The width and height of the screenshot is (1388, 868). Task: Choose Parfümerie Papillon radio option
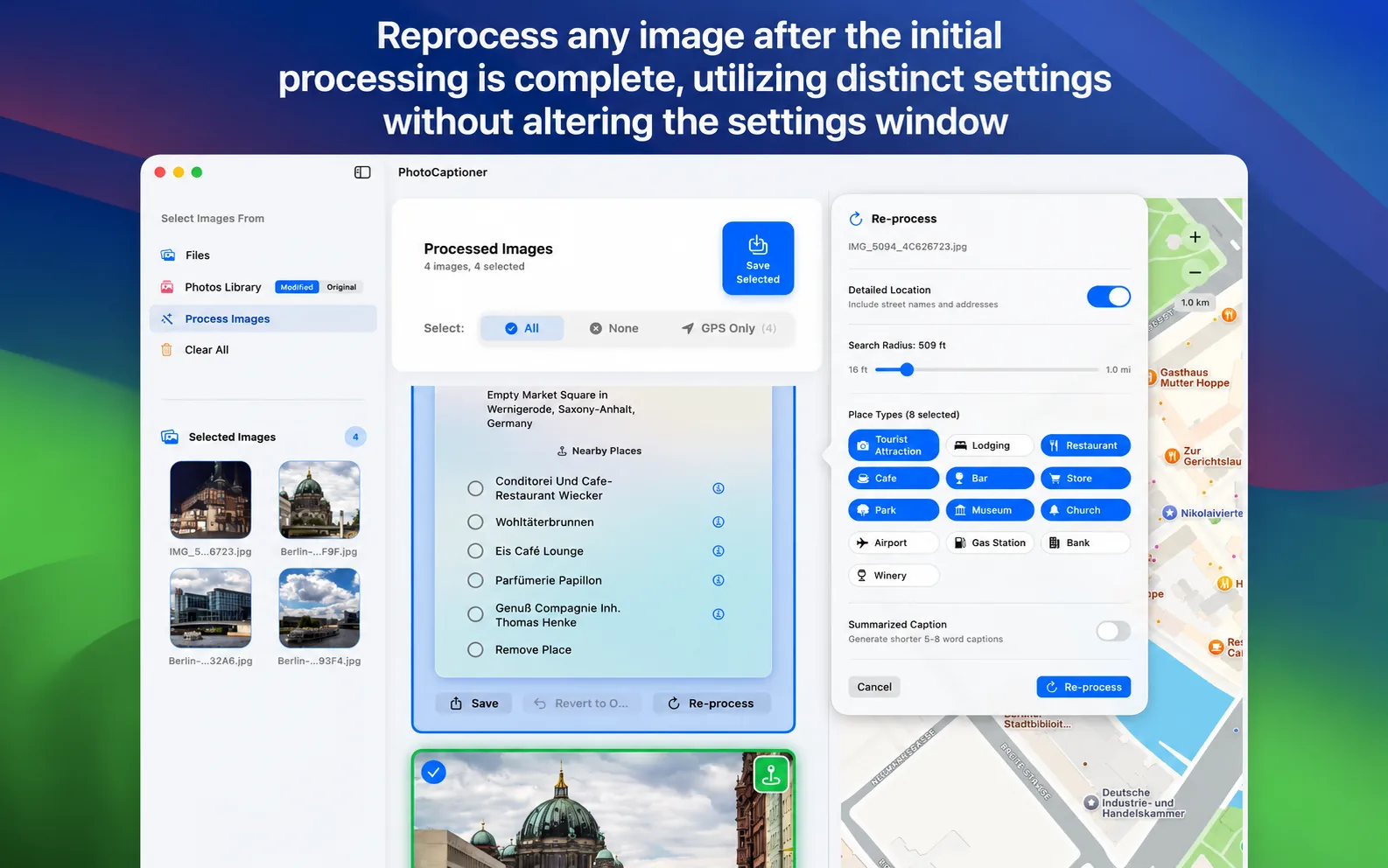pos(475,580)
